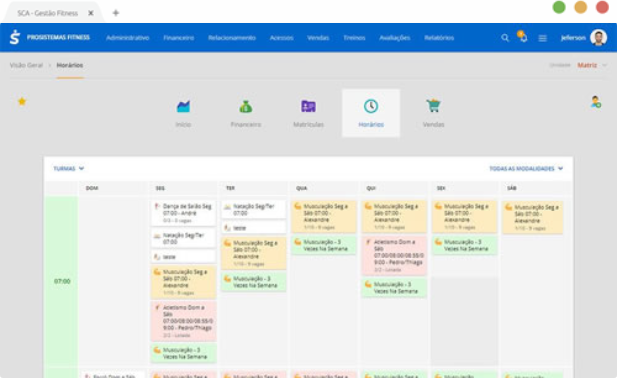Open the hamburger menu icon
This screenshot has height=378, width=617.
click(x=543, y=38)
